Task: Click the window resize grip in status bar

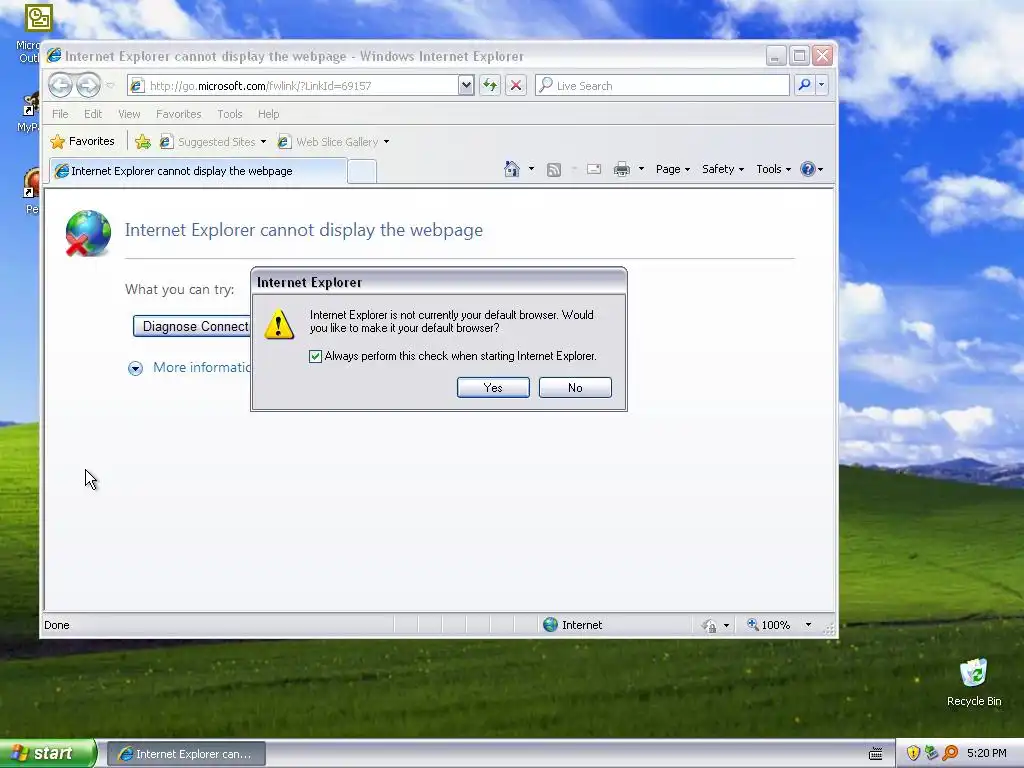Action: [x=828, y=628]
